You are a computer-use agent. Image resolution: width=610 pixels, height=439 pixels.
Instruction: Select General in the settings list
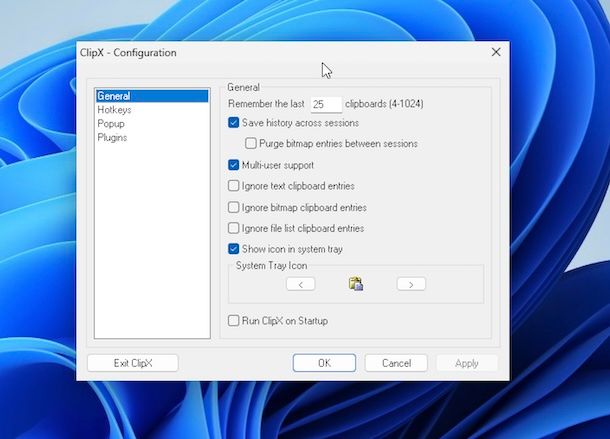(x=152, y=96)
